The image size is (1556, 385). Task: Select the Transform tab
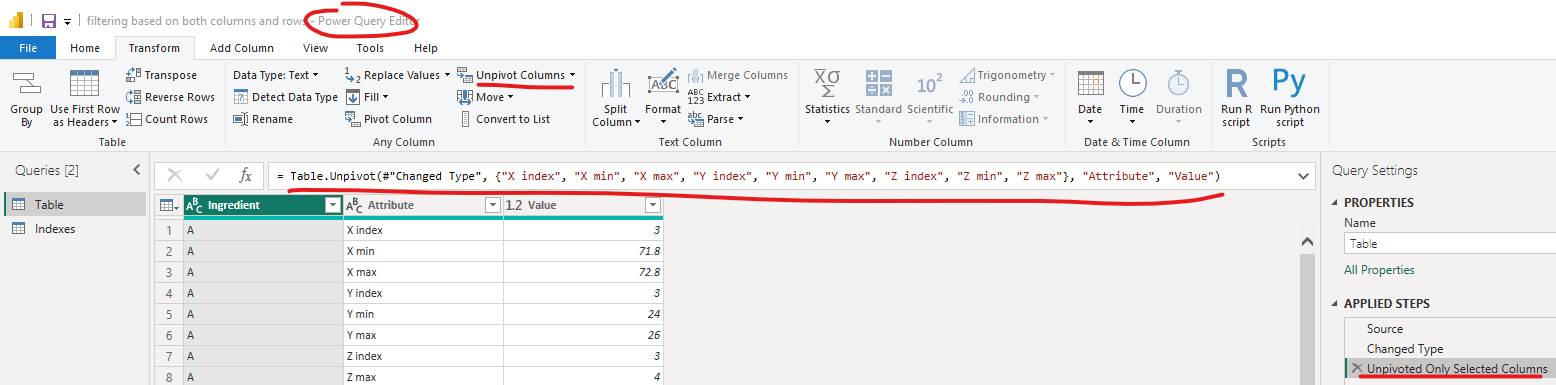click(154, 48)
